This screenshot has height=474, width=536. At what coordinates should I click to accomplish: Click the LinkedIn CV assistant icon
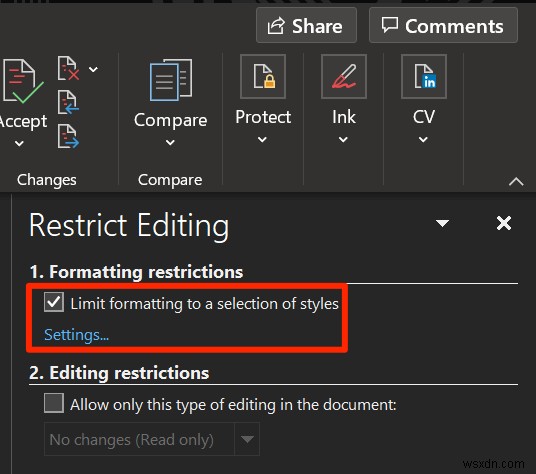tap(424, 77)
